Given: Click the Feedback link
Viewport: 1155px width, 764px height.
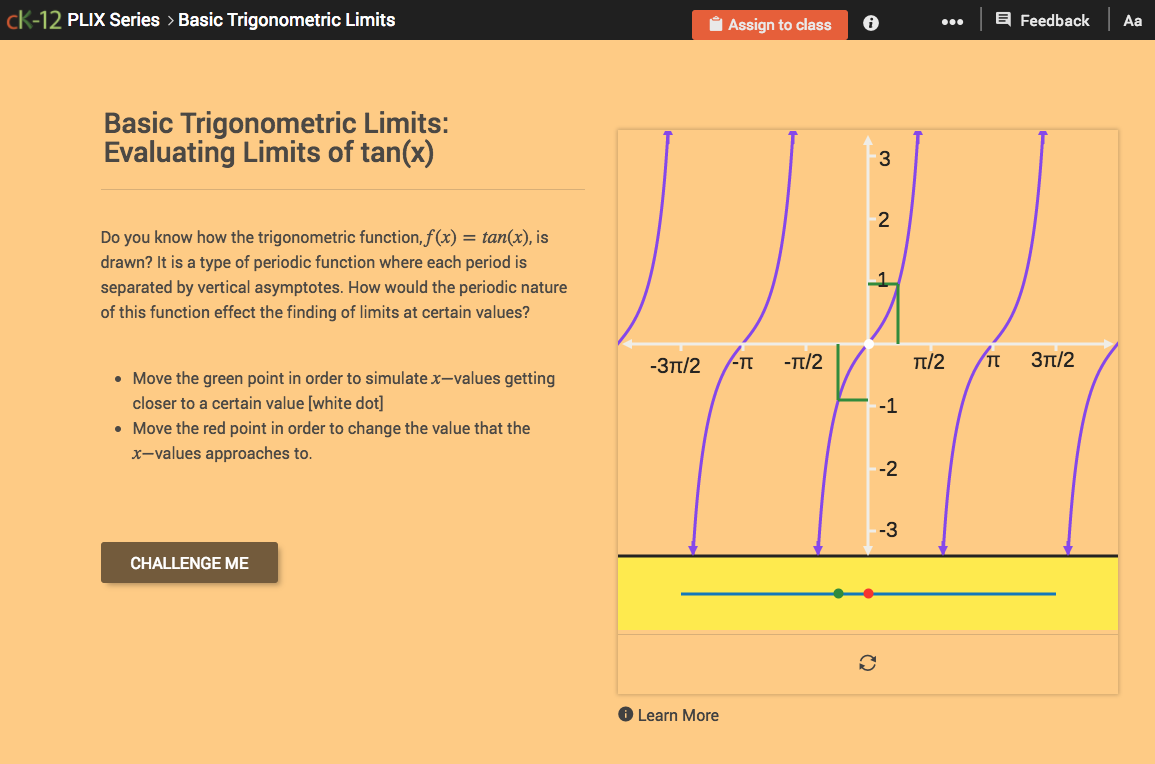Looking at the screenshot, I should click(x=1055, y=19).
